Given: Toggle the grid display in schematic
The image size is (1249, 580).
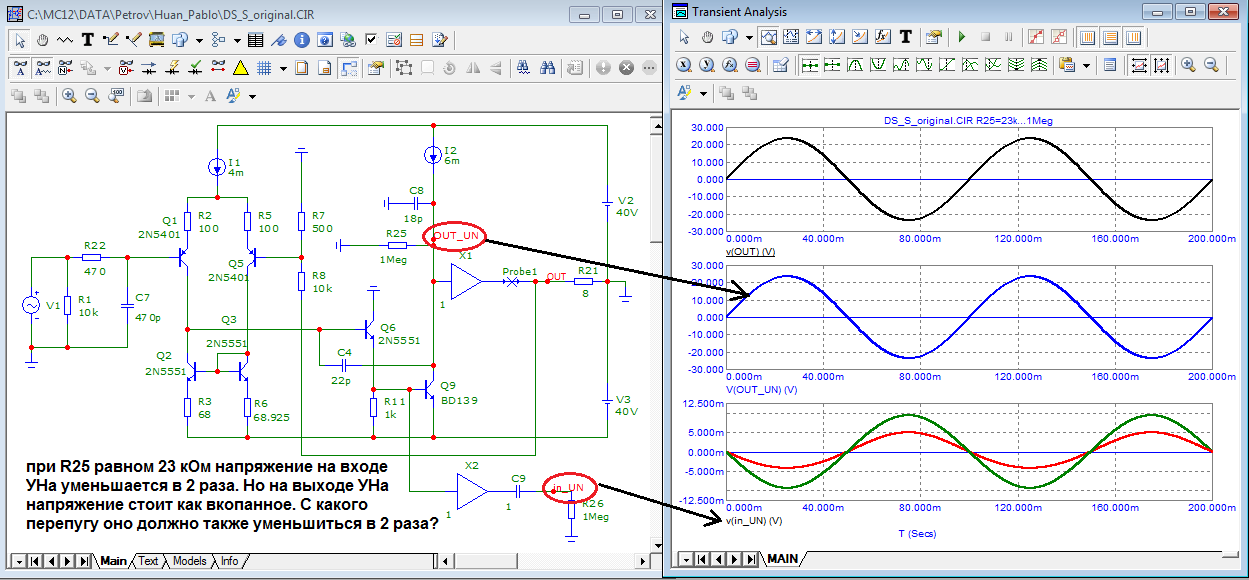Looking at the screenshot, I should [x=265, y=68].
